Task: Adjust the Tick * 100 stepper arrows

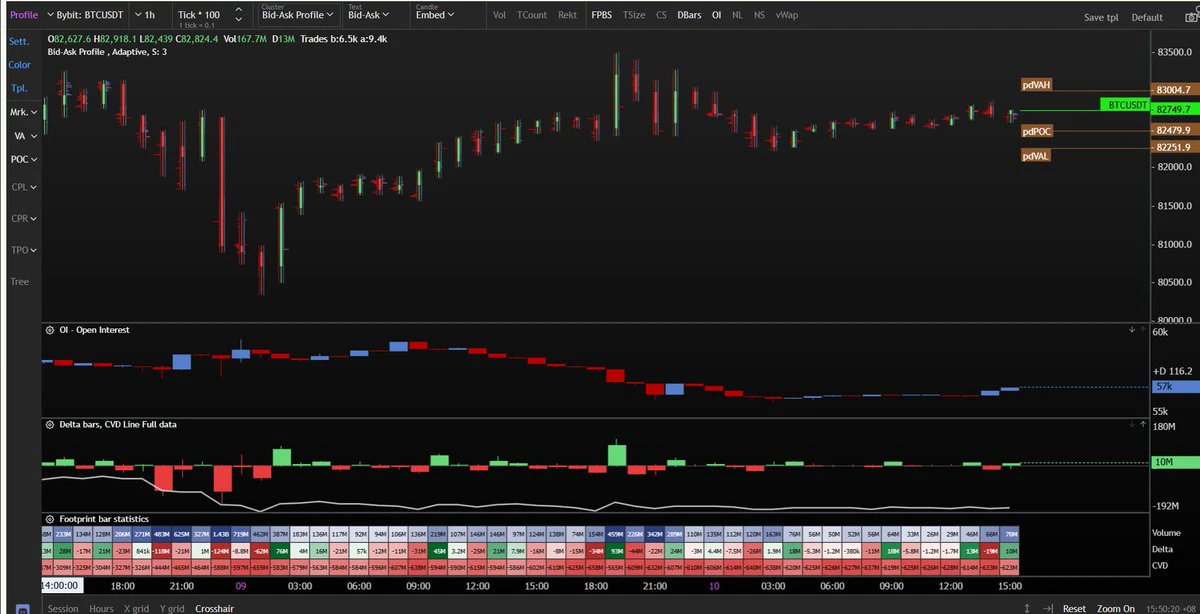Action: pyautogui.click(x=237, y=16)
